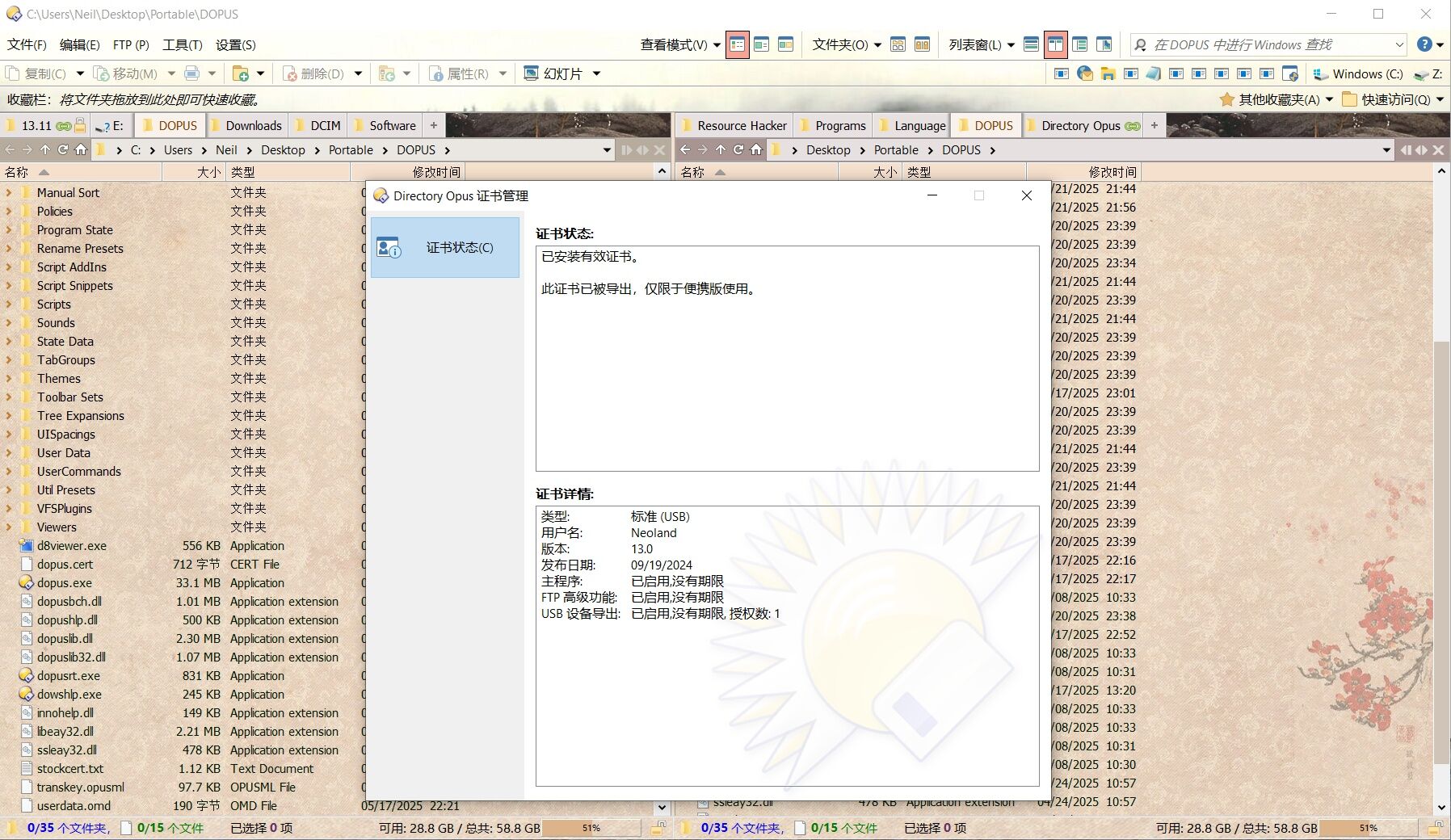Image resolution: width=1451 pixels, height=840 pixels.
Task: Start slideshow (幻灯片) from toolbar
Action: click(x=553, y=73)
